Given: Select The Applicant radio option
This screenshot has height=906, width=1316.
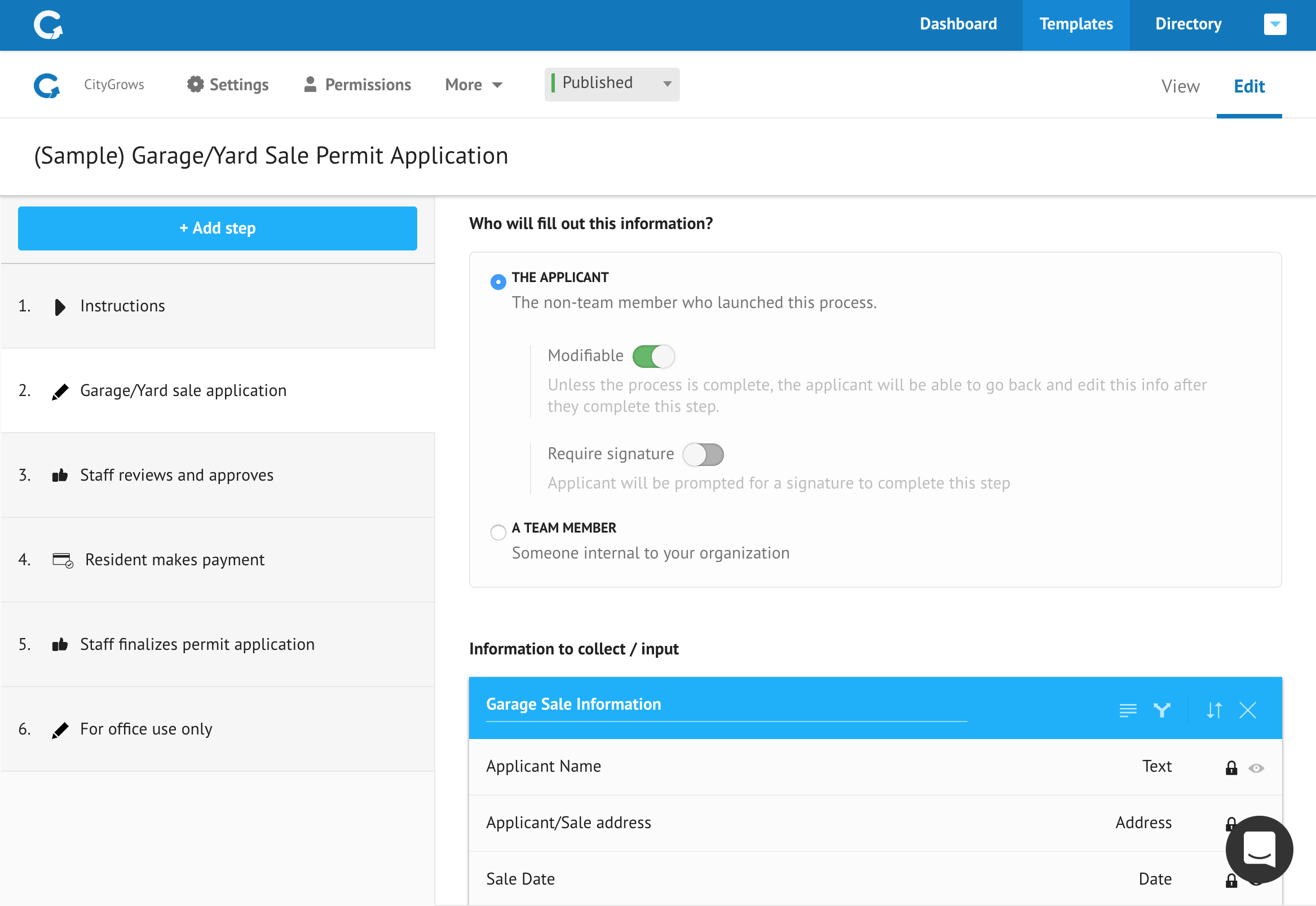Looking at the screenshot, I should pos(498,282).
